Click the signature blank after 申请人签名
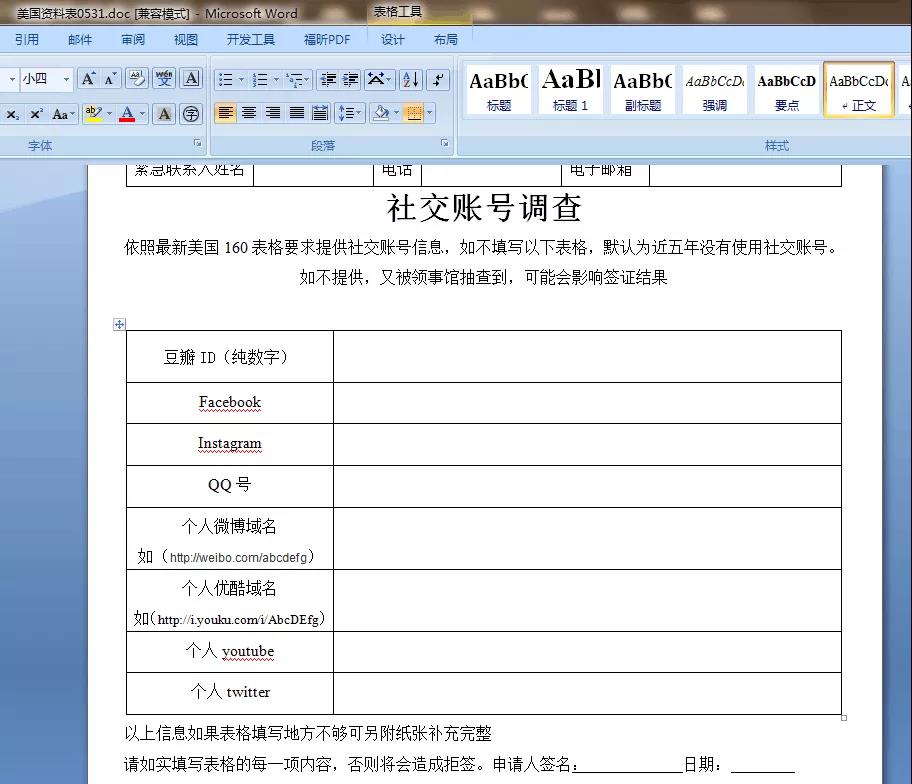 click(628, 765)
